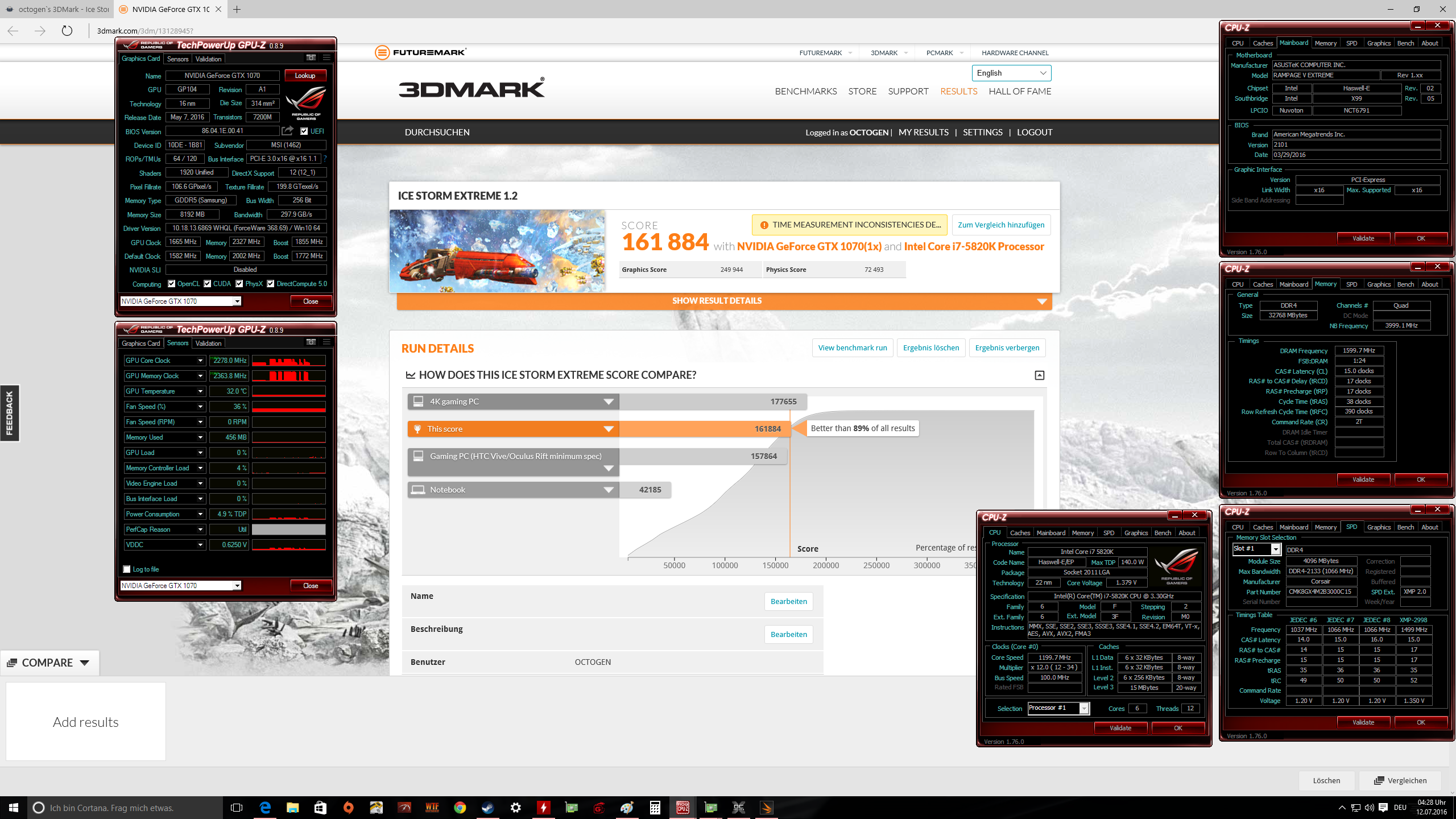Click Ergebnis löschen button

tap(930, 348)
